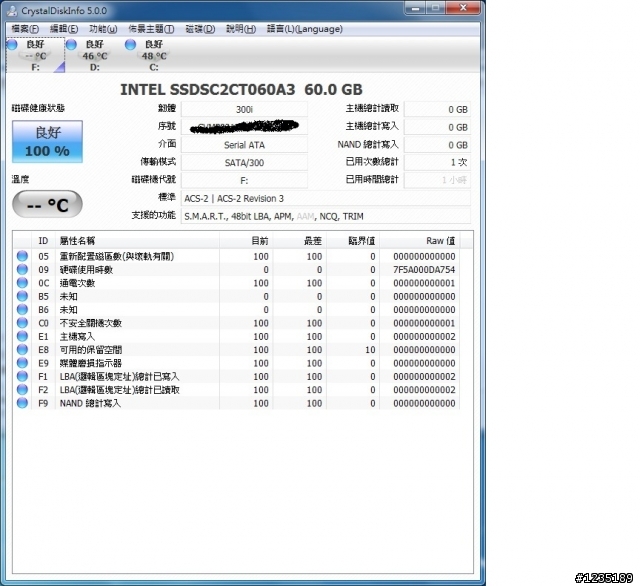Click the status icon of attribute F9

click(x=22, y=403)
